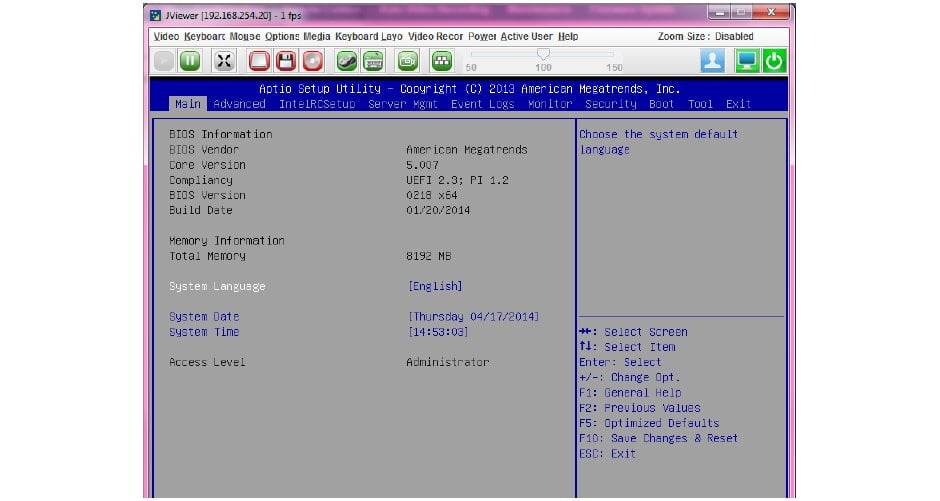
Task: Open the Keyboard menu
Action: click(204, 37)
